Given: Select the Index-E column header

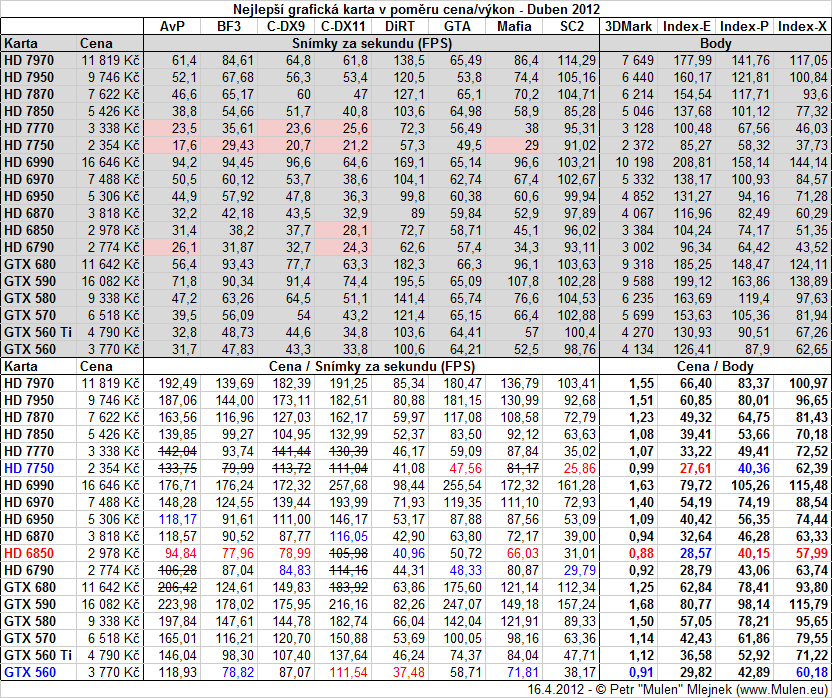Looking at the screenshot, I should [x=687, y=27].
